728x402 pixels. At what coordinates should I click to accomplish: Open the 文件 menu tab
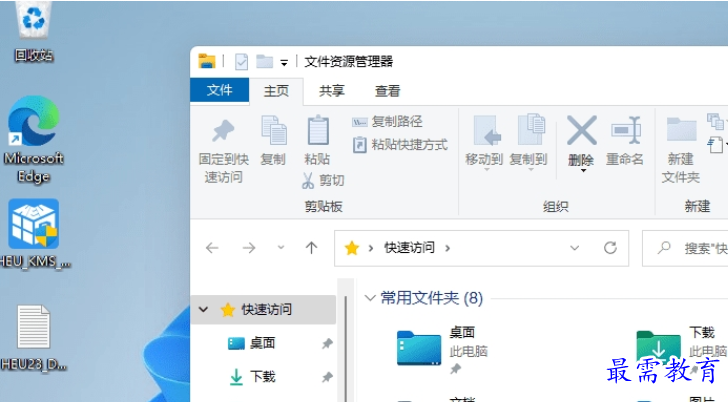(220, 90)
